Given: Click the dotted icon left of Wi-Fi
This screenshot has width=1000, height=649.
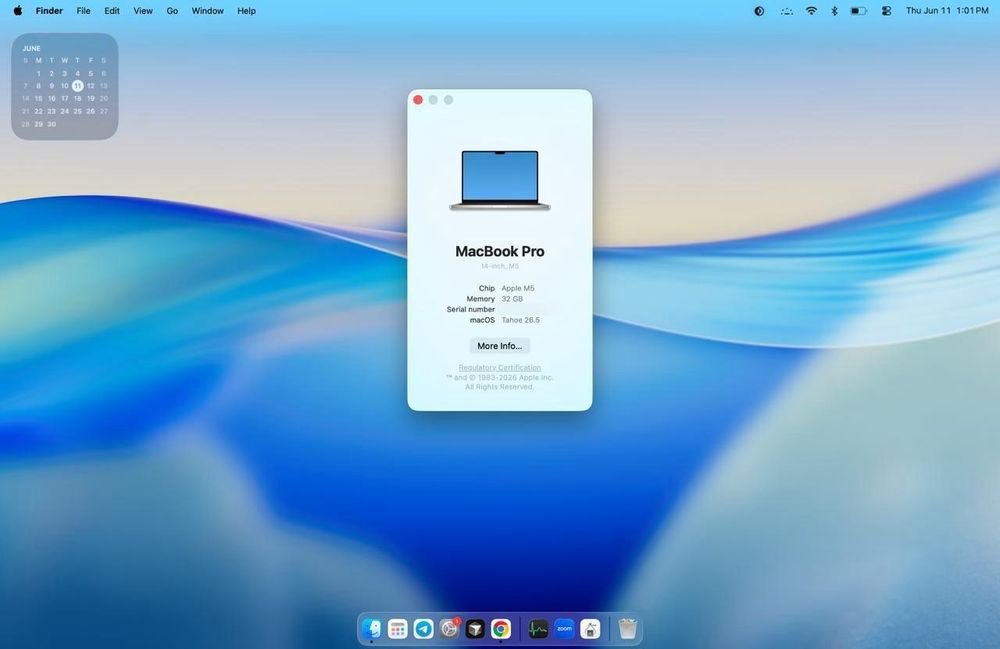Looking at the screenshot, I should 786,11.
